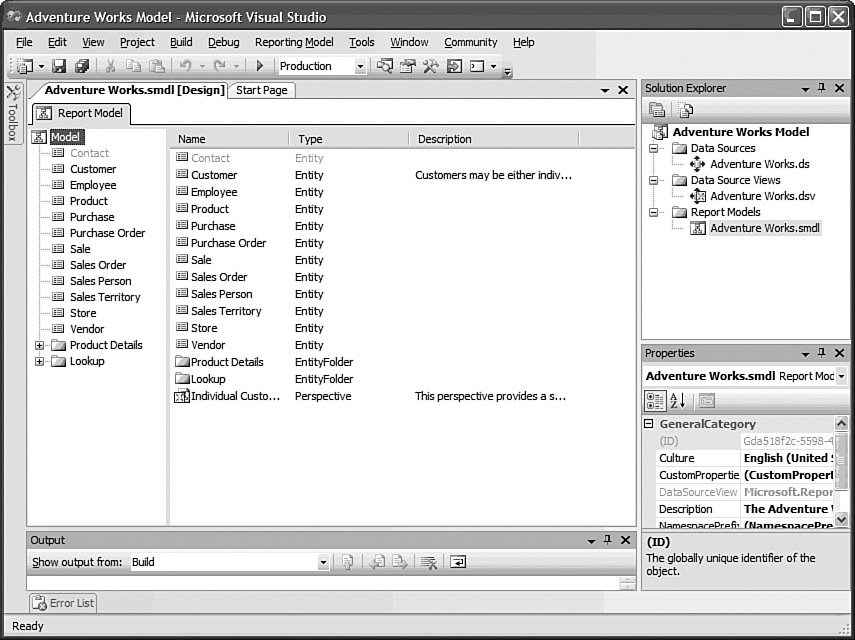Collapse Report Models node

point(653,212)
